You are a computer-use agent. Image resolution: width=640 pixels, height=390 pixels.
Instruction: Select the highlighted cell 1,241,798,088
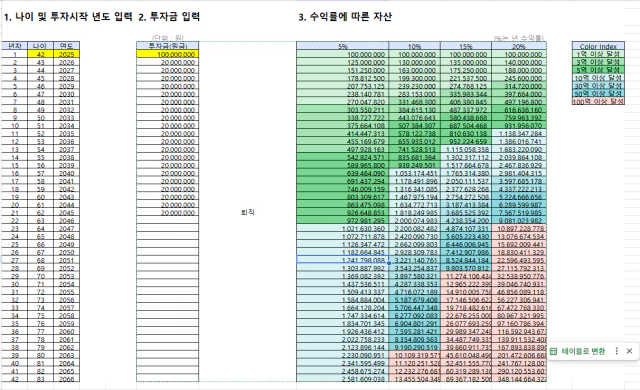[342, 260]
